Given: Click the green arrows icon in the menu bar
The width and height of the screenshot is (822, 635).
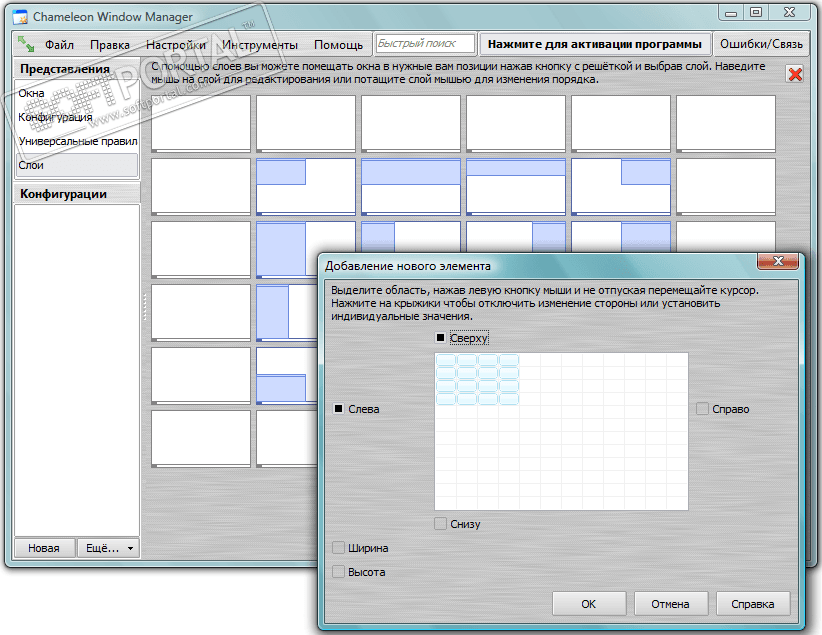Looking at the screenshot, I should [x=26, y=44].
